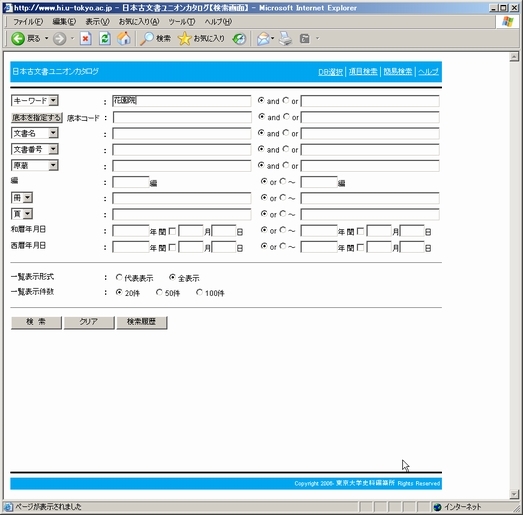Open Favorites using the star icon
523x515 pixels.
click(184, 39)
